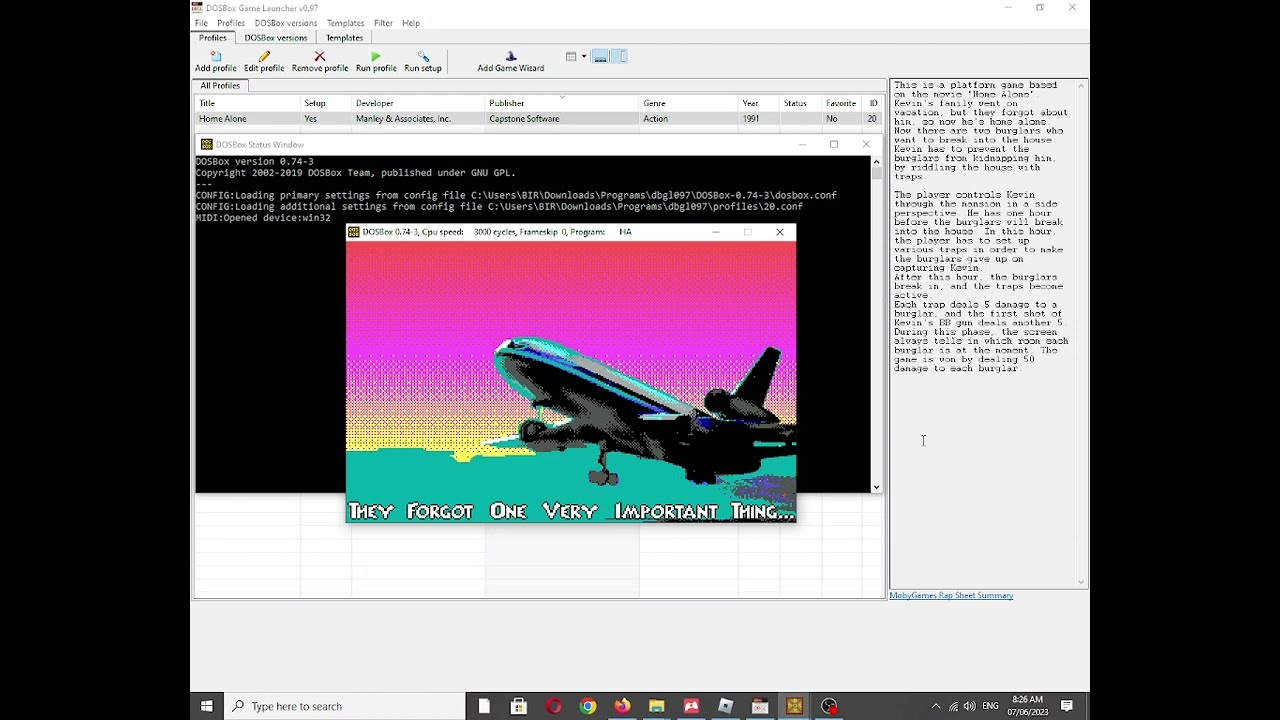Open the Profiles menu

[x=231, y=23]
